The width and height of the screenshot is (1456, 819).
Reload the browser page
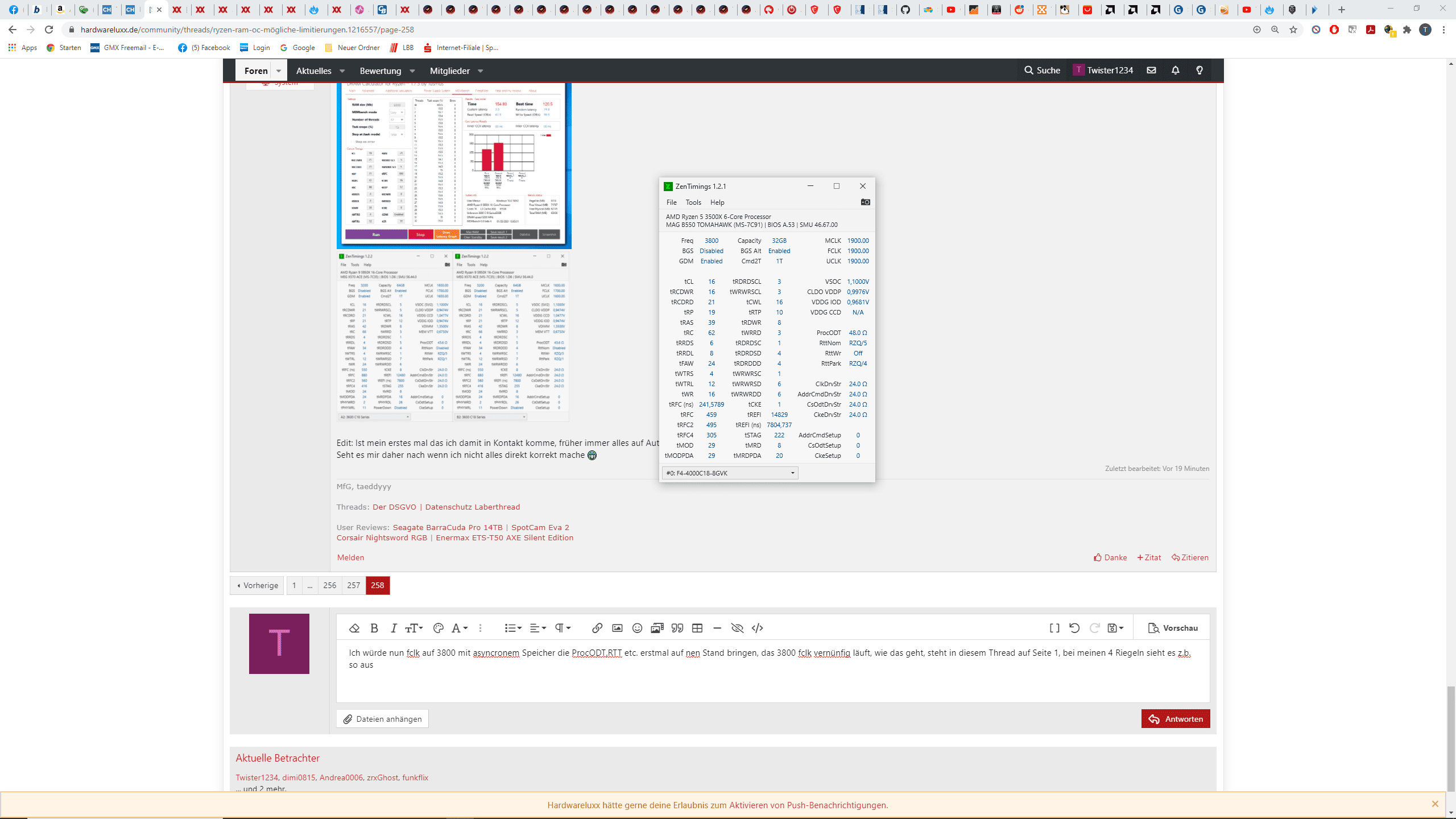pyautogui.click(x=49, y=30)
